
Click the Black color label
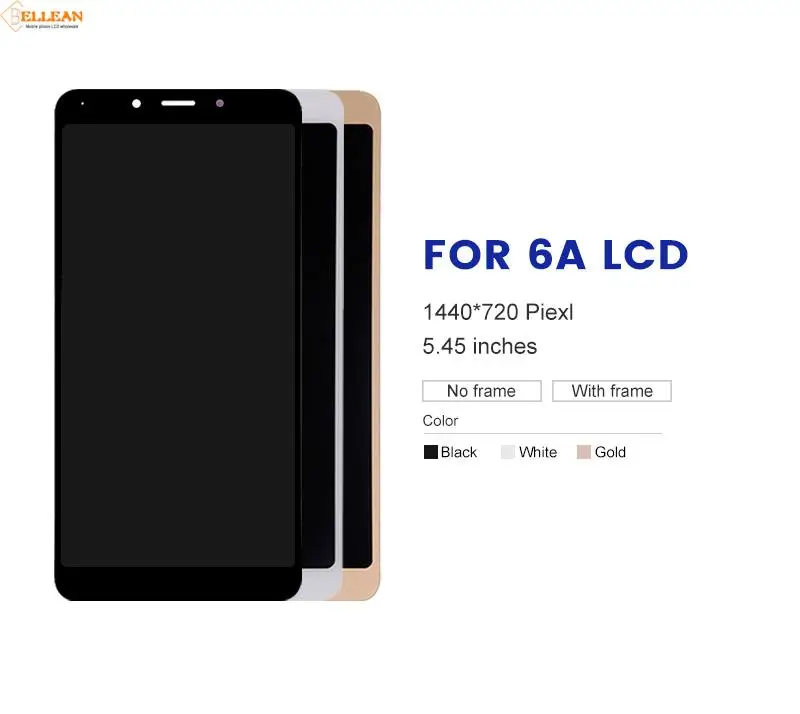pyautogui.click(x=459, y=452)
